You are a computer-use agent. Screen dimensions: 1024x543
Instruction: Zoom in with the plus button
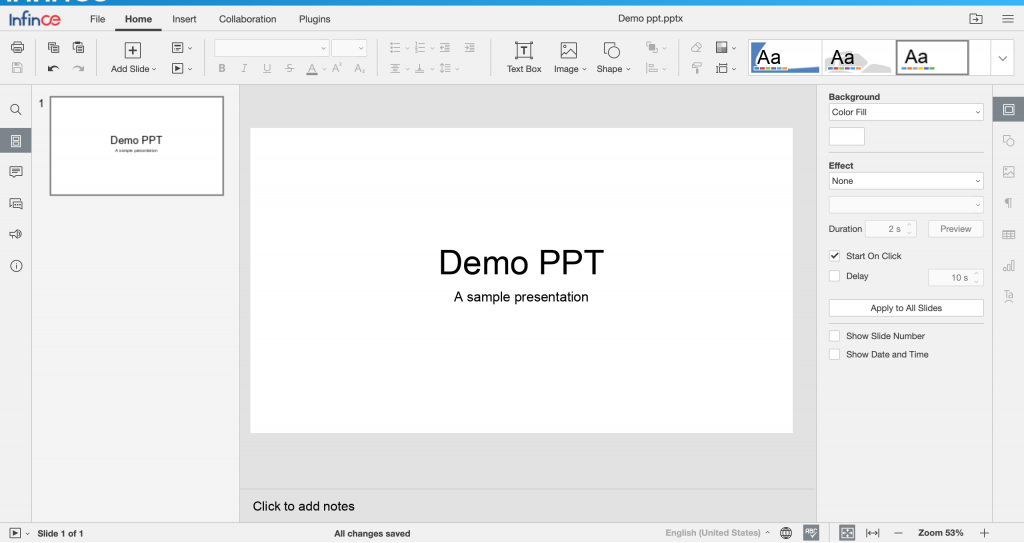click(984, 533)
